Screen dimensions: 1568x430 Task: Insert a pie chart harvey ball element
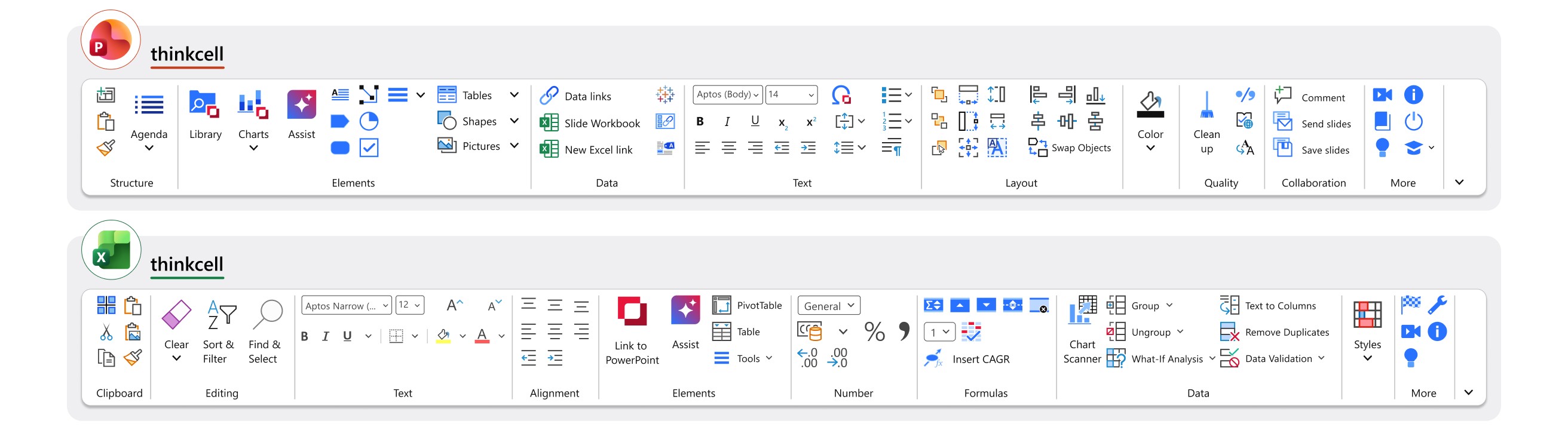[369, 121]
